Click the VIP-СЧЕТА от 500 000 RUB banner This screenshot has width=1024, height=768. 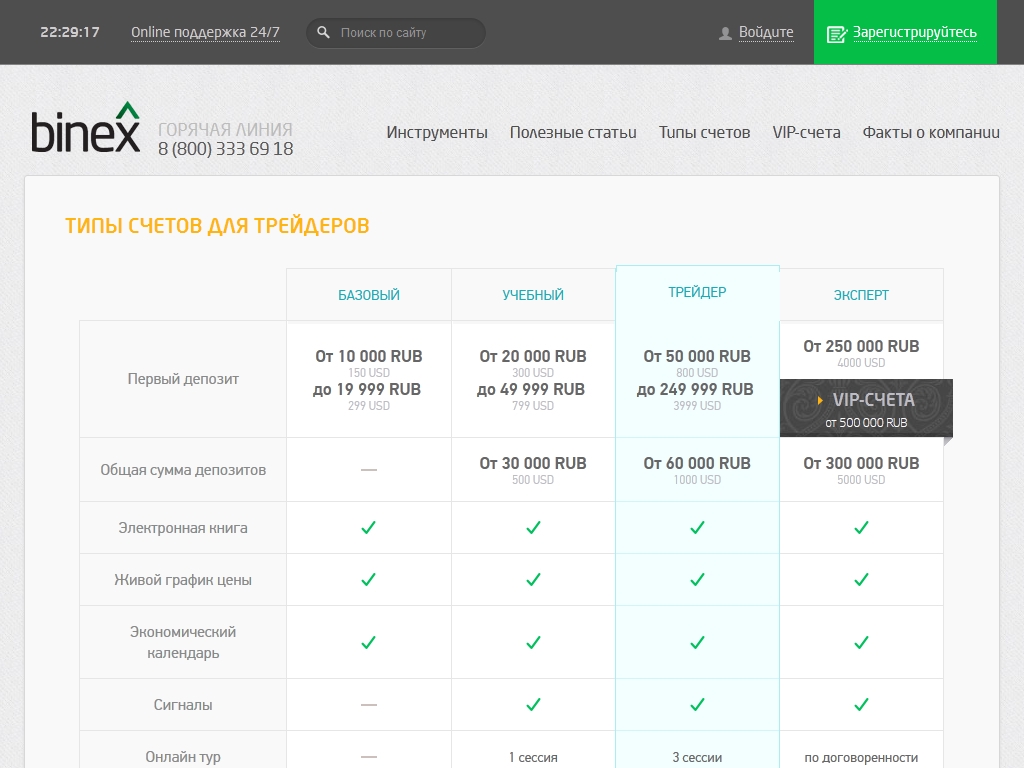click(866, 409)
